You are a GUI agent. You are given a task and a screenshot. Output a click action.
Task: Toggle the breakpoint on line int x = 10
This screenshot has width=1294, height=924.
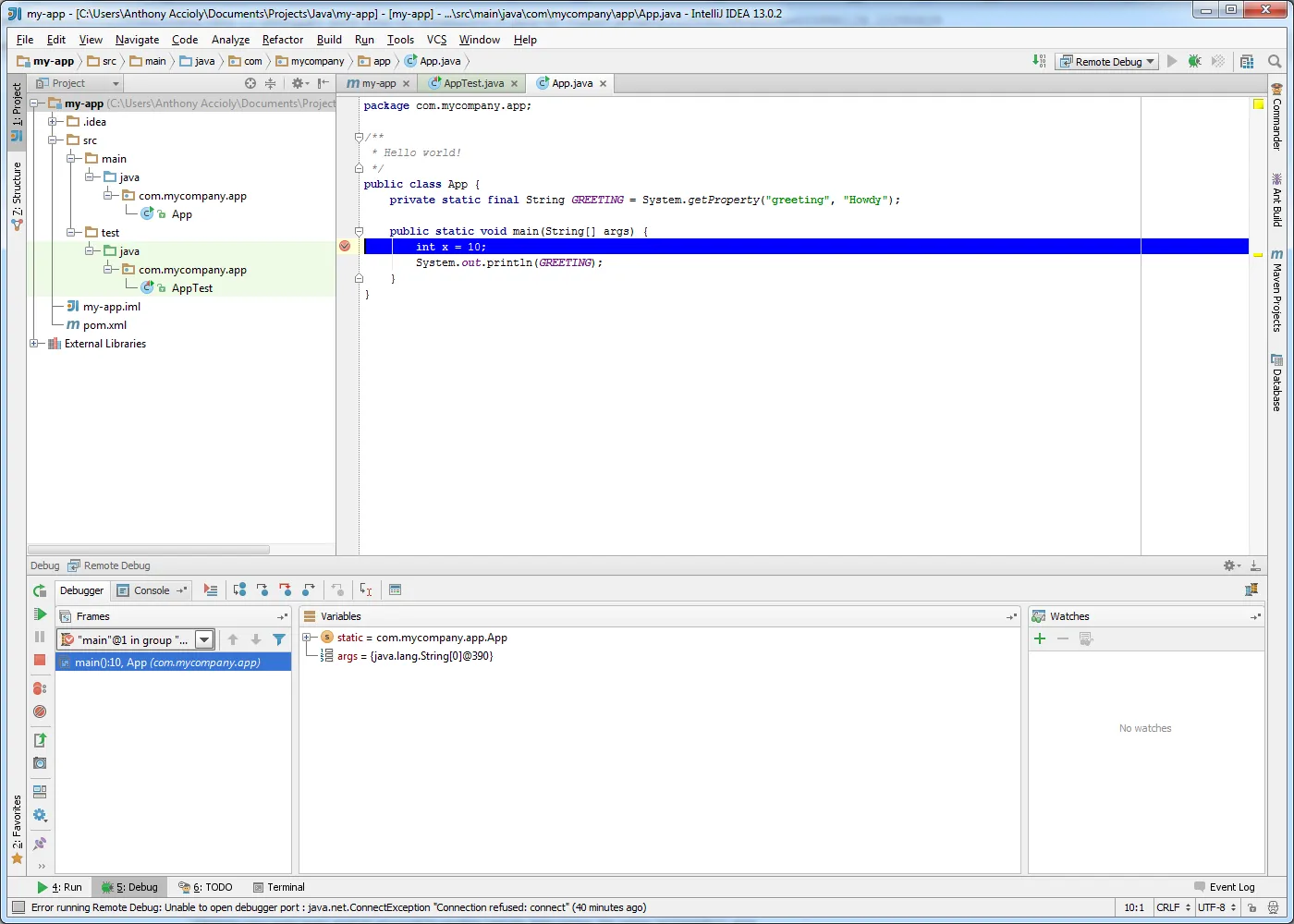[x=345, y=246]
